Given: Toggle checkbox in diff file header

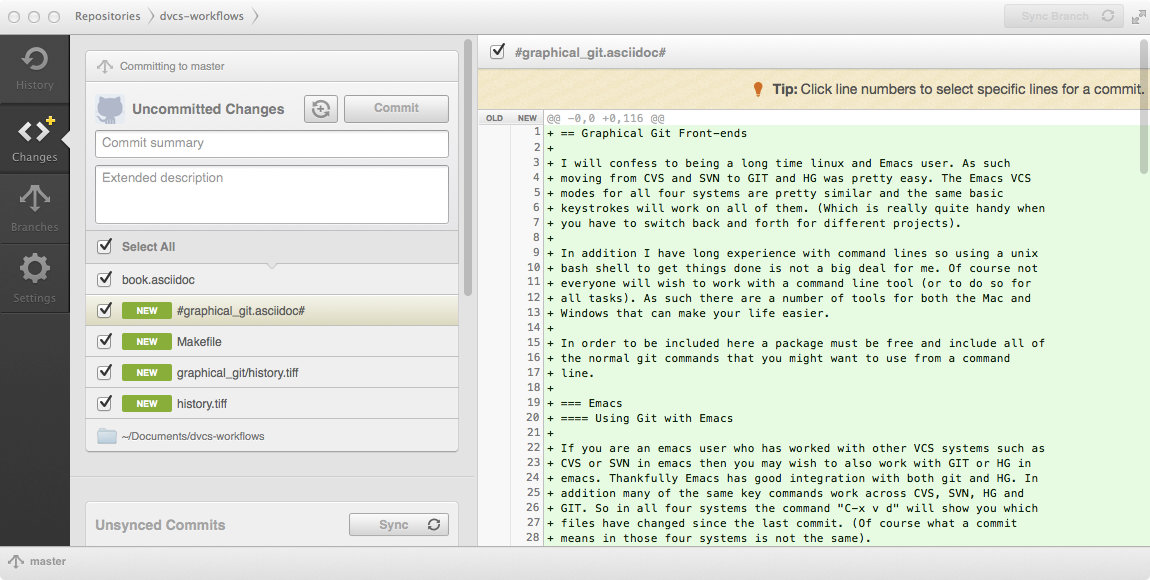Looking at the screenshot, I should pos(497,51).
